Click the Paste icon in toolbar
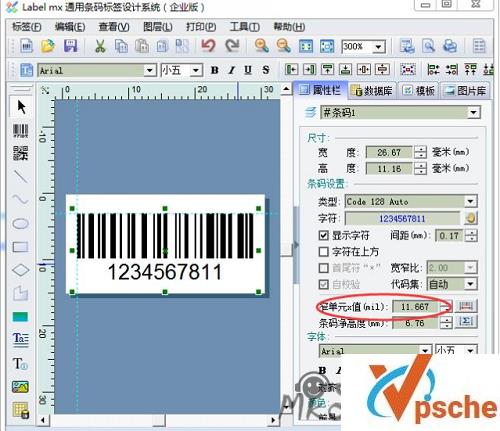The image size is (500, 431). [x=142, y=46]
